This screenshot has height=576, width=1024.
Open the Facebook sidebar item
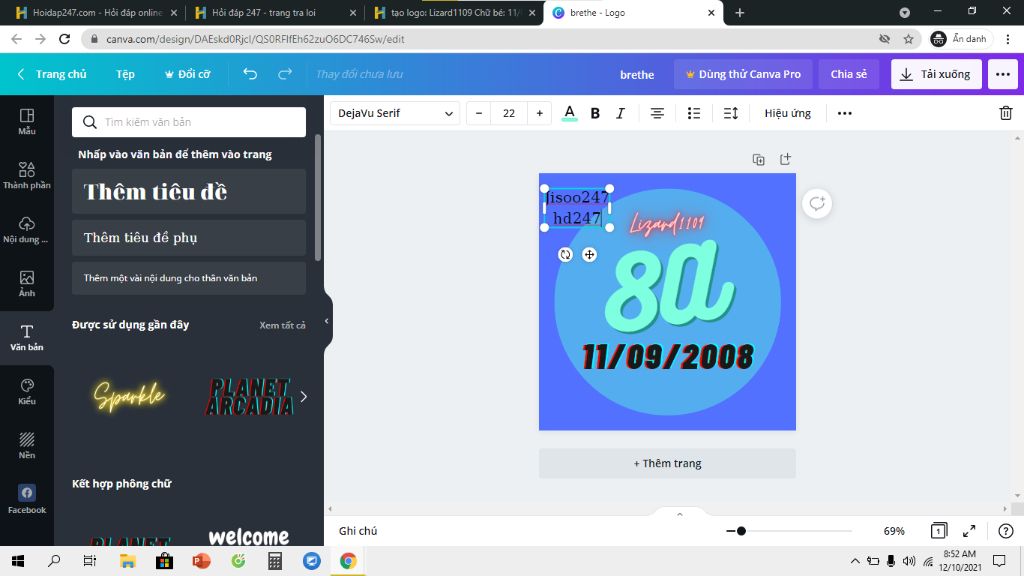27,500
